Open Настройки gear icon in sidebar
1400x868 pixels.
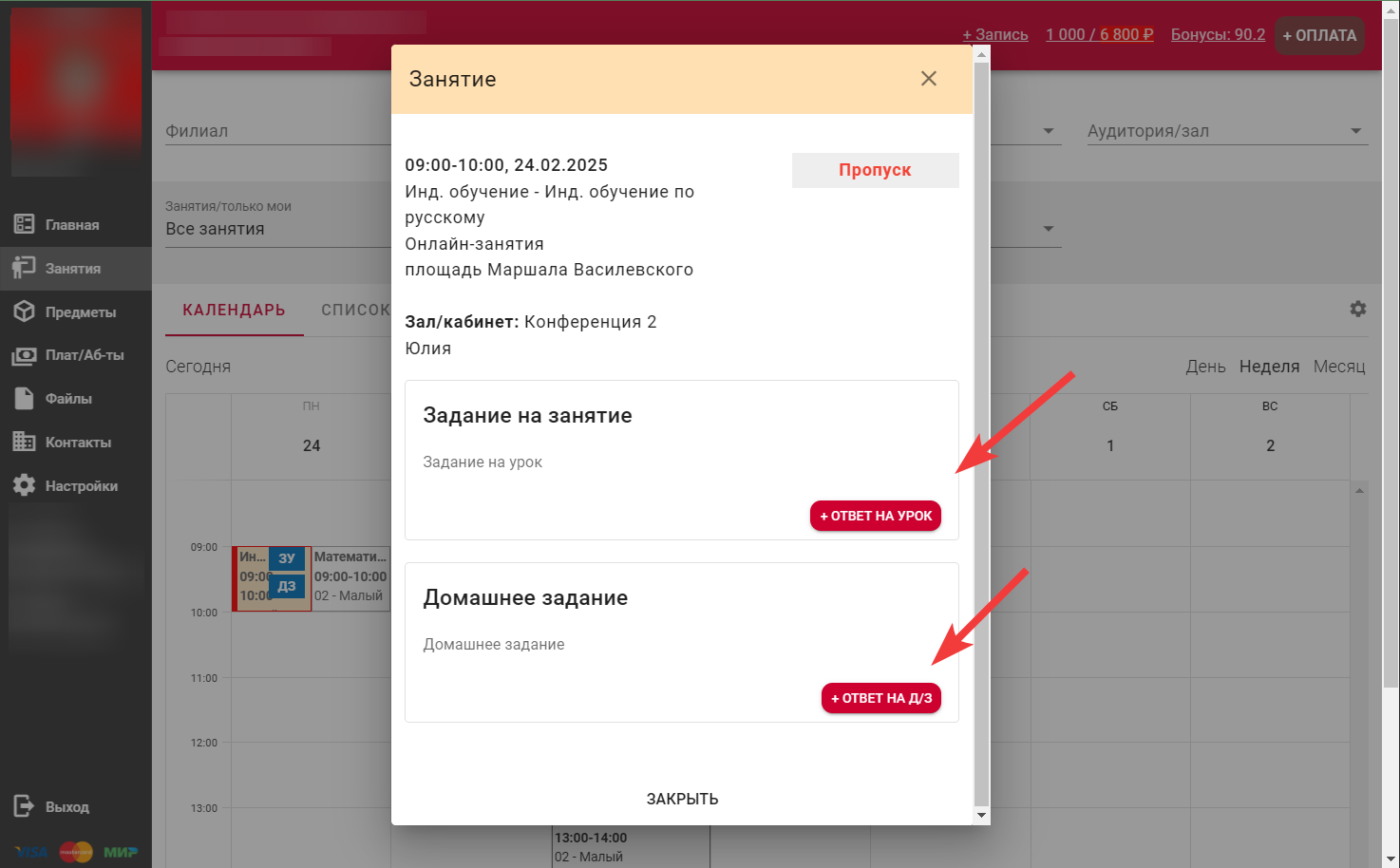tap(24, 485)
